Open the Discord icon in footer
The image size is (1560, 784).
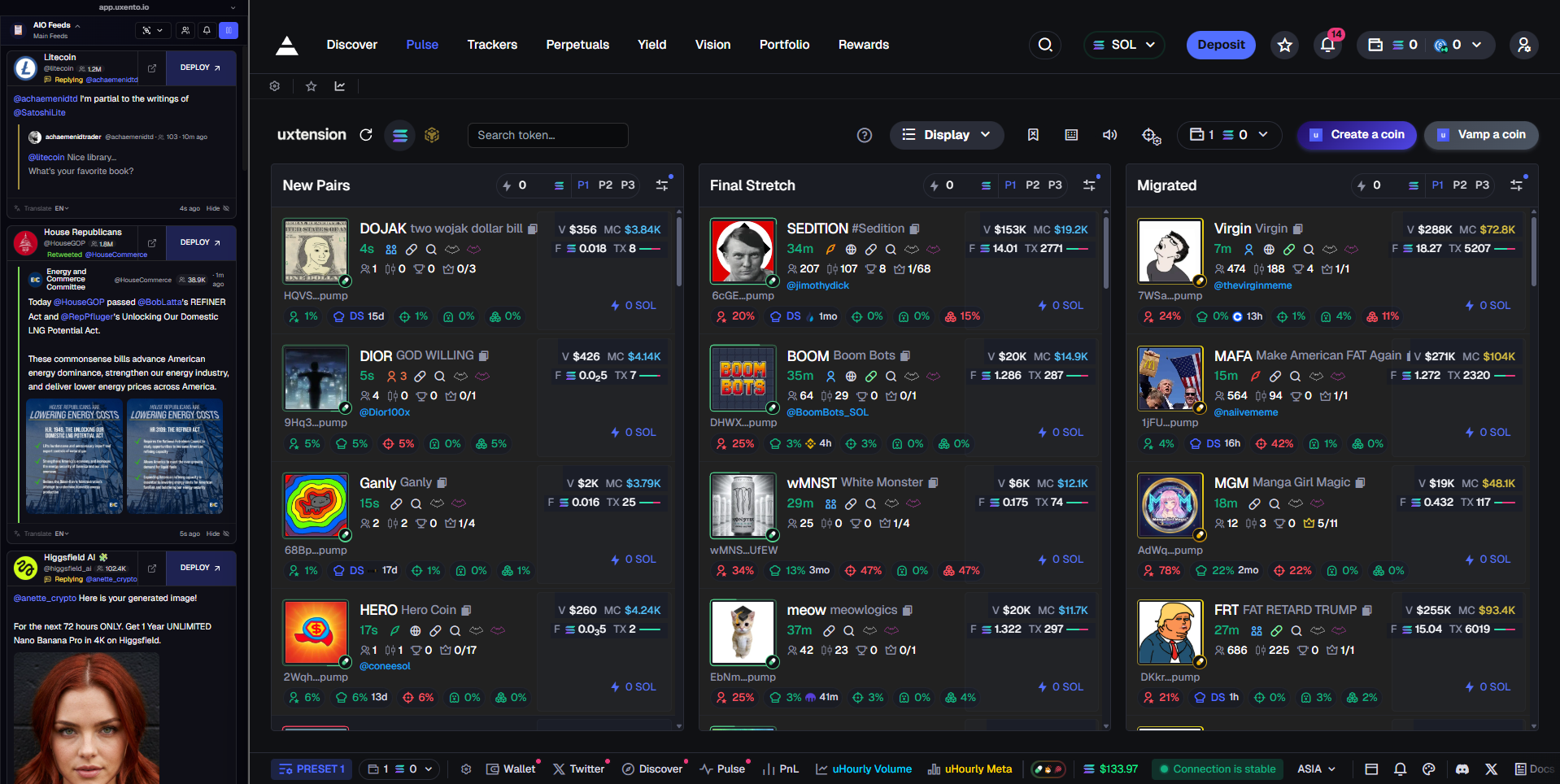1462,769
